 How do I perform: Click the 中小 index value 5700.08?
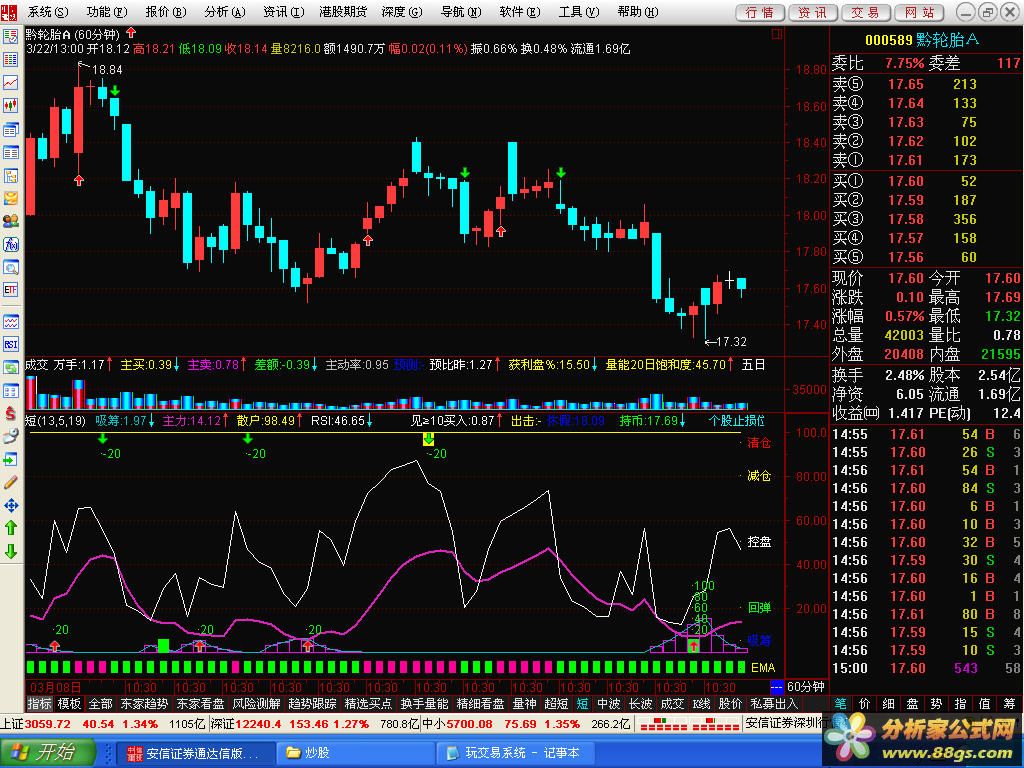(470, 724)
